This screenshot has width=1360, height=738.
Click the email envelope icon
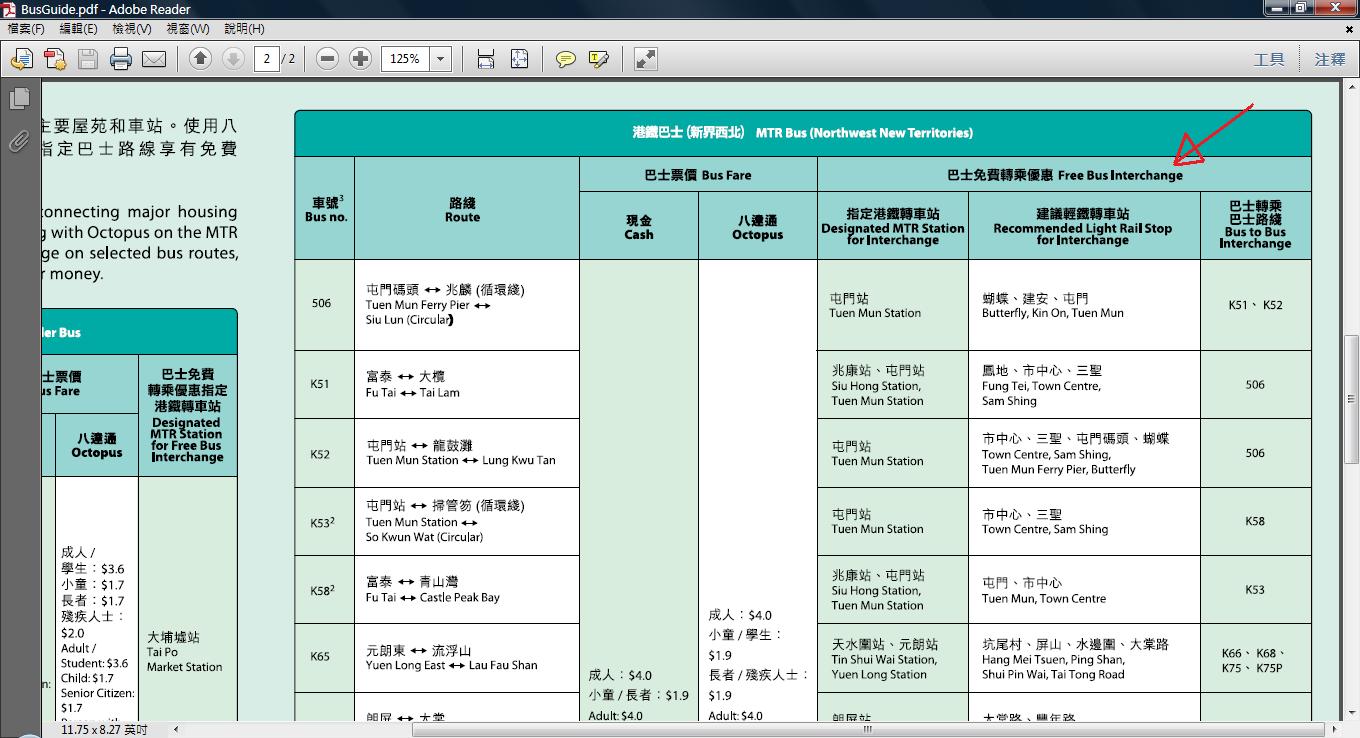[154, 59]
